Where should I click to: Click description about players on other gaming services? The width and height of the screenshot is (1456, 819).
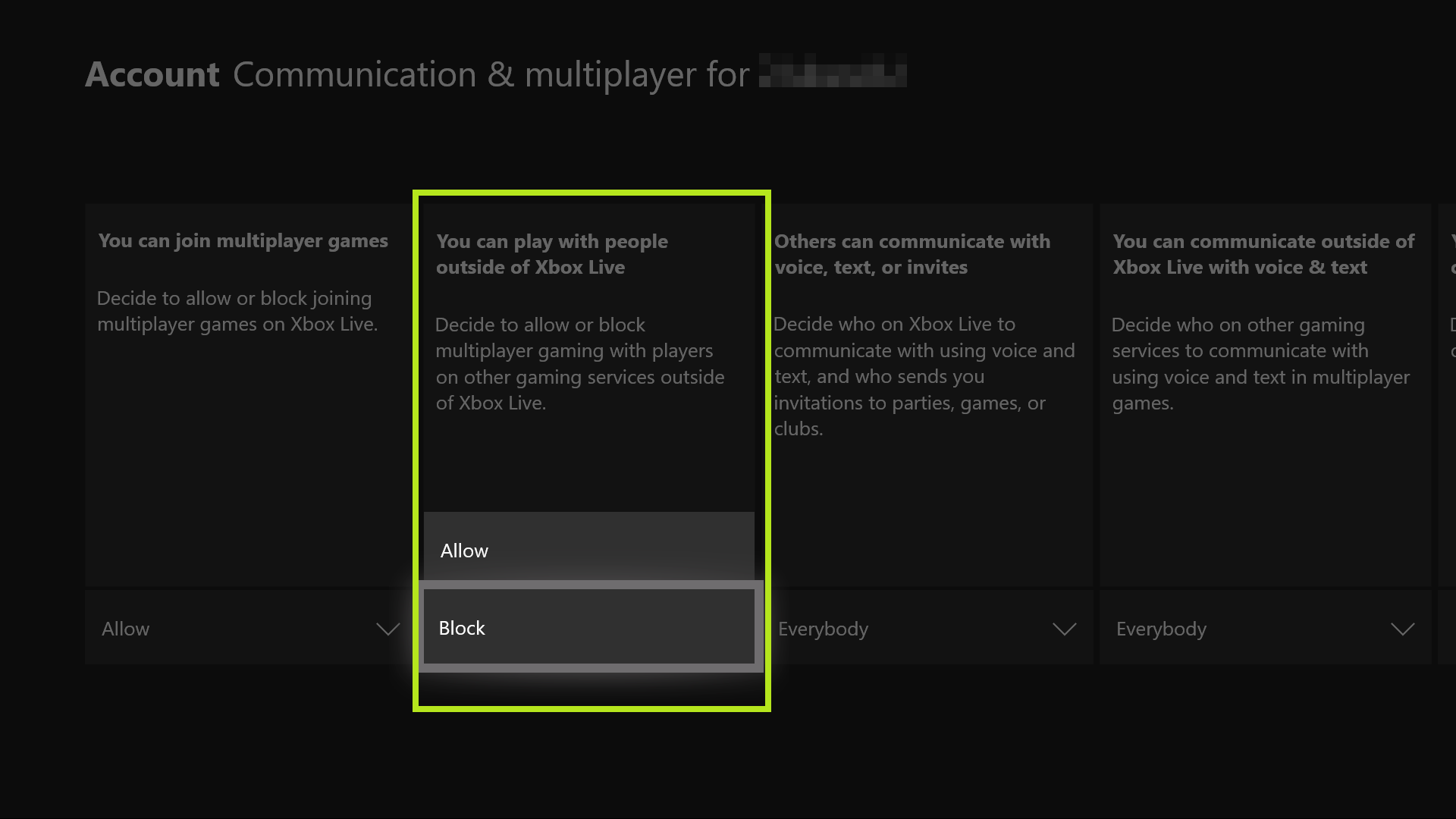[x=579, y=364]
